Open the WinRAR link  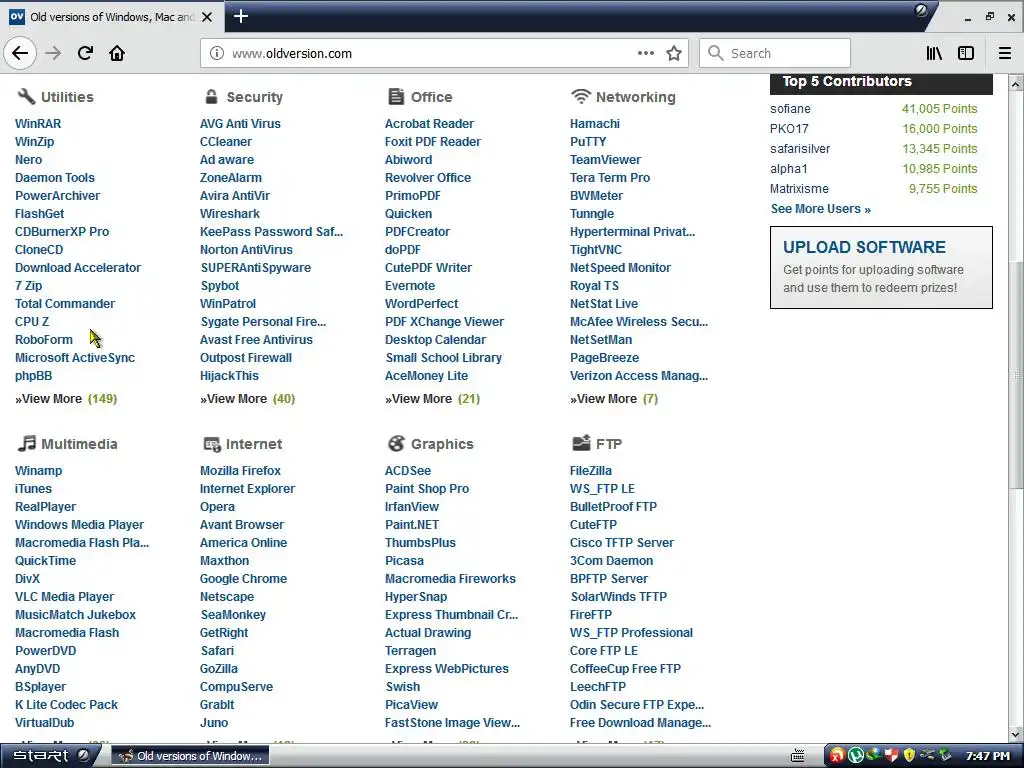38,123
